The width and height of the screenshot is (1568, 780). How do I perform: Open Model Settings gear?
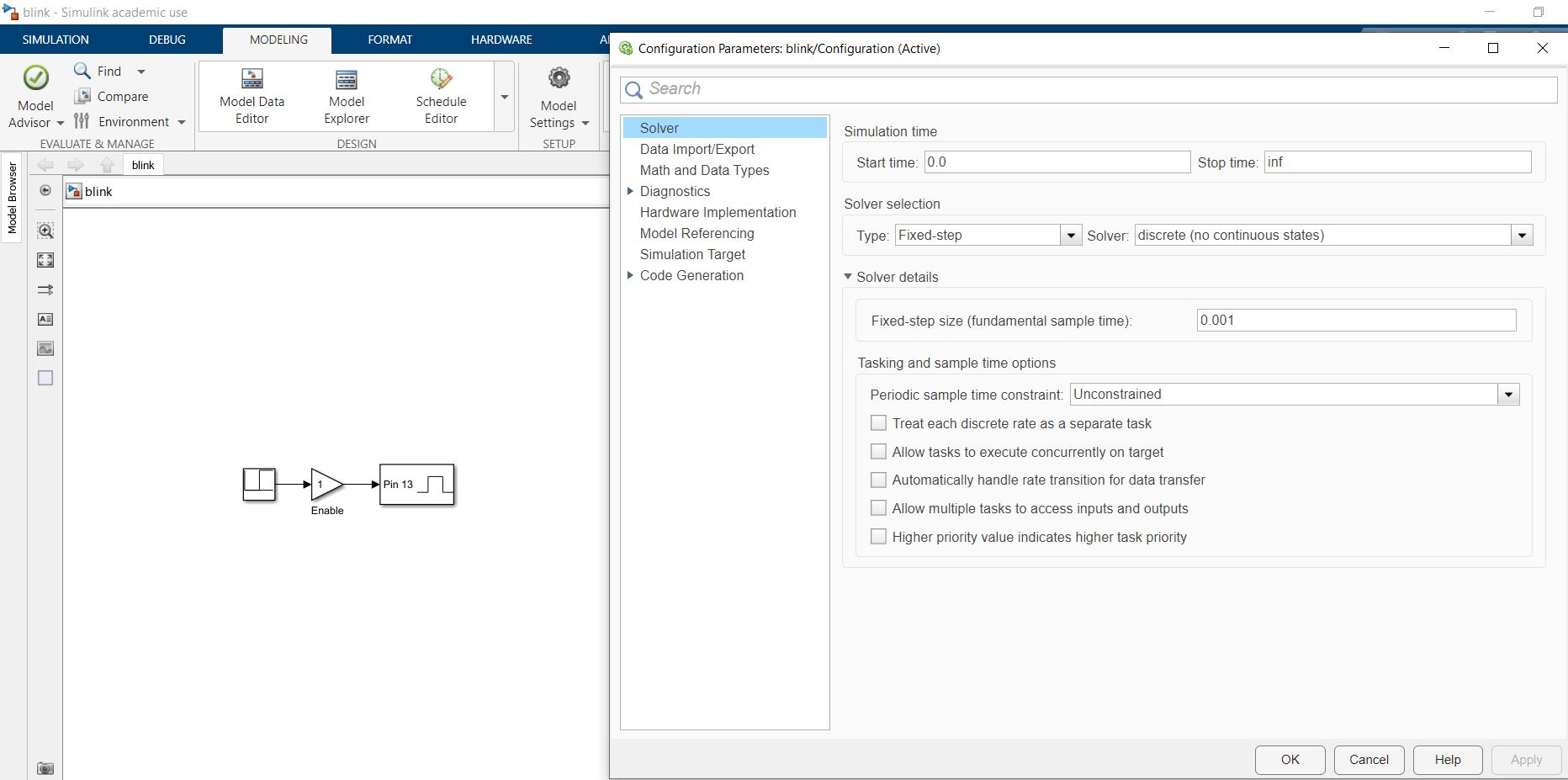click(x=559, y=78)
